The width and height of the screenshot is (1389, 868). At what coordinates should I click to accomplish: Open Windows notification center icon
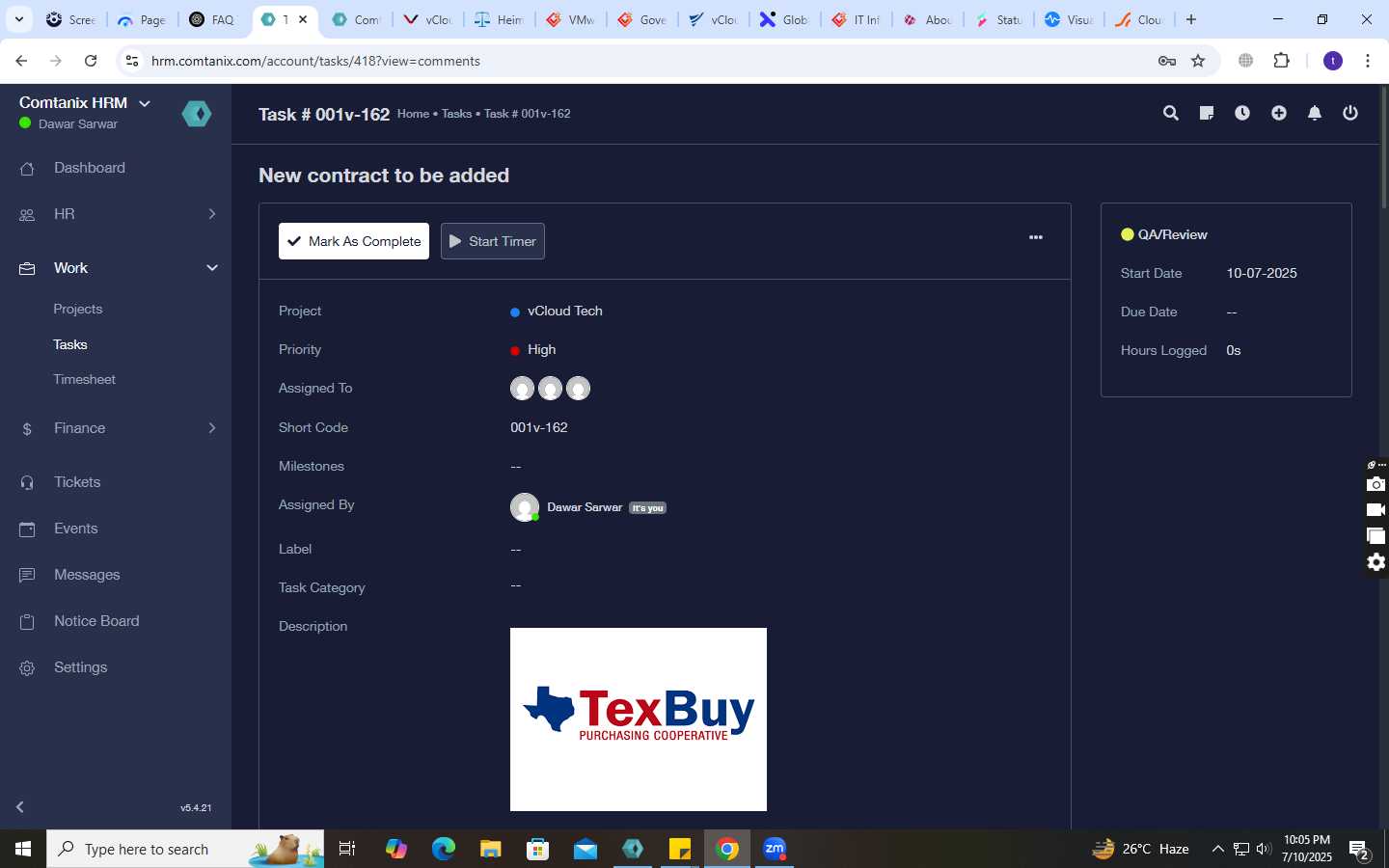point(1360,850)
